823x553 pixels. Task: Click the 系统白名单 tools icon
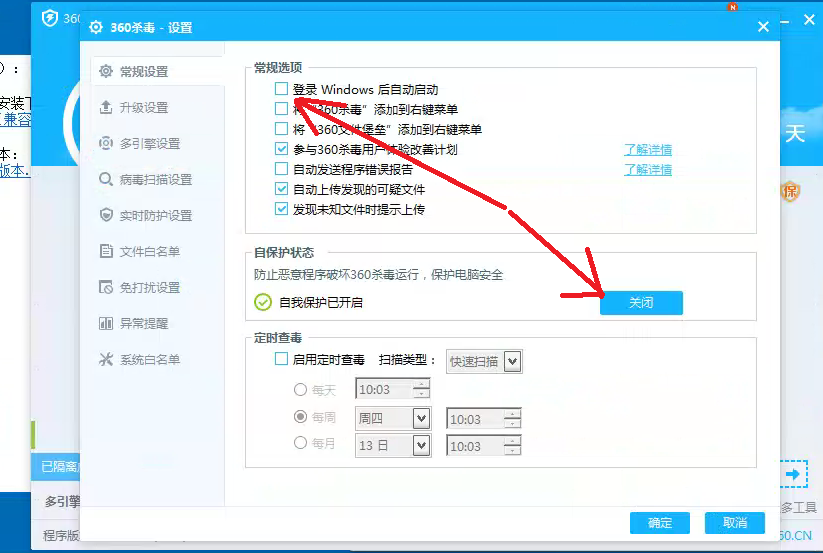(106, 359)
